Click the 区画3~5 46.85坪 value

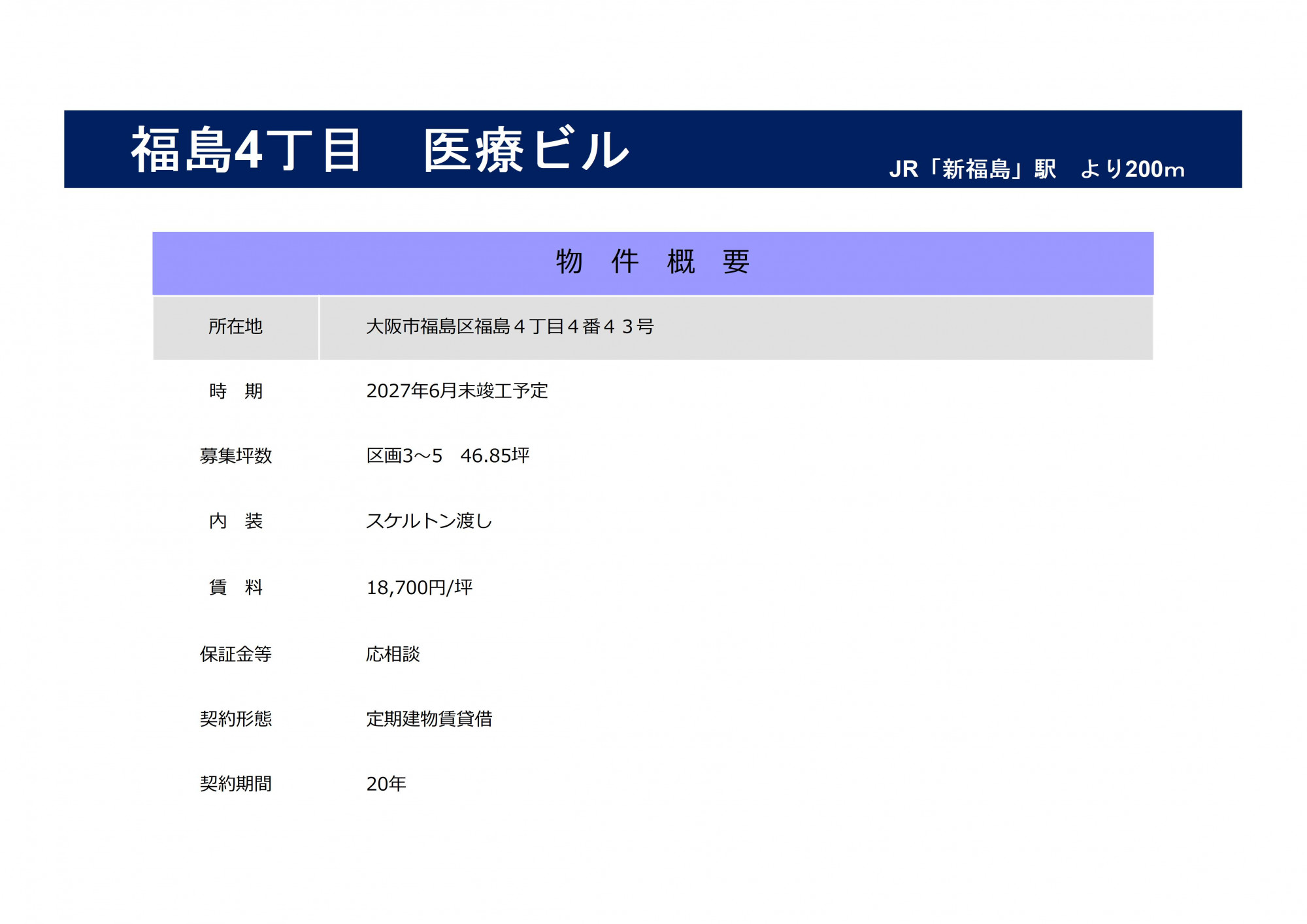(448, 455)
